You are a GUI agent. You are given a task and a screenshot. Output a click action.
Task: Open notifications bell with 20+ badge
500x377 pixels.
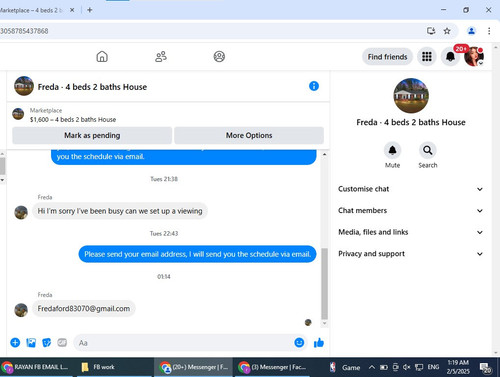(x=450, y=56)
